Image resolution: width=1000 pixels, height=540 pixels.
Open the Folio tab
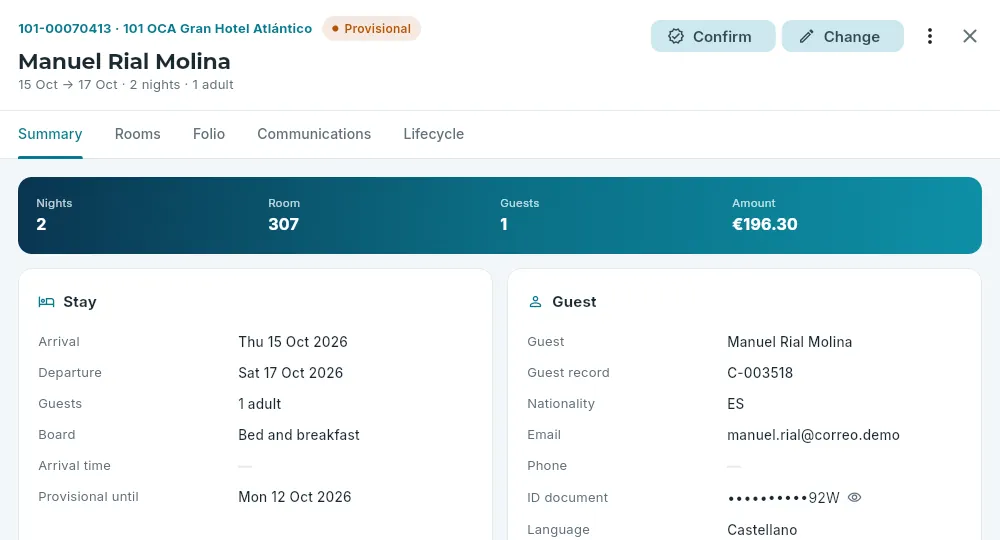209,134
